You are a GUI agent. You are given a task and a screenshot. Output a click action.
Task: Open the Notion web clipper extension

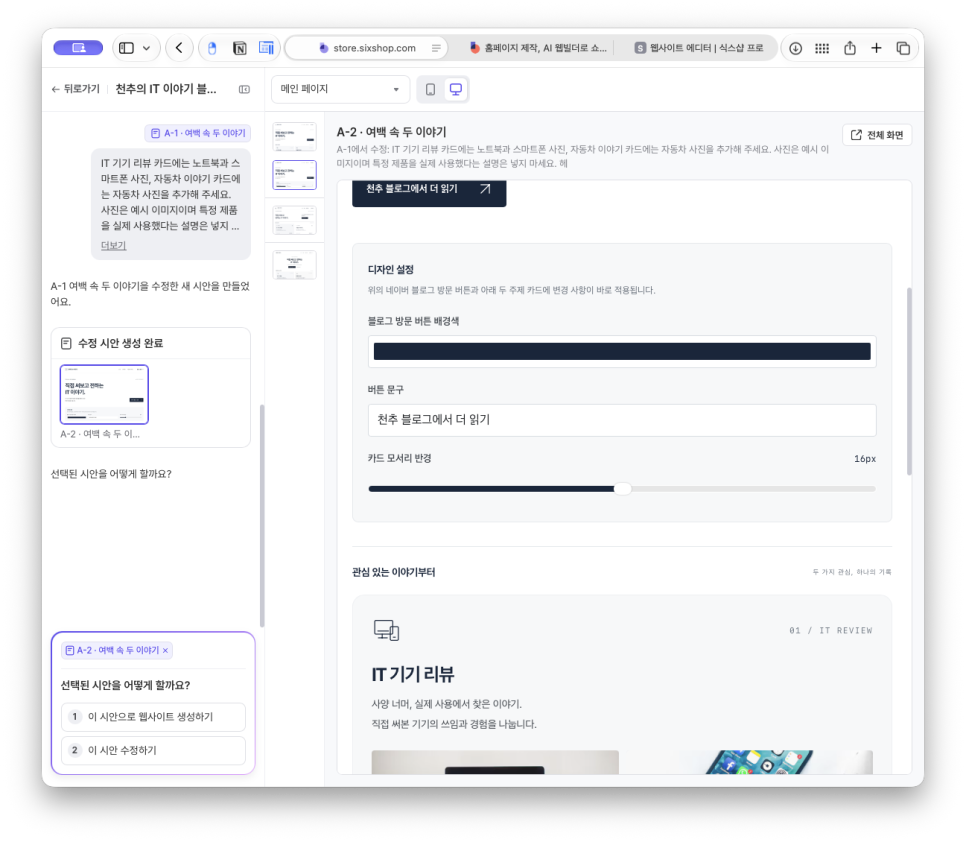[240, 48]
